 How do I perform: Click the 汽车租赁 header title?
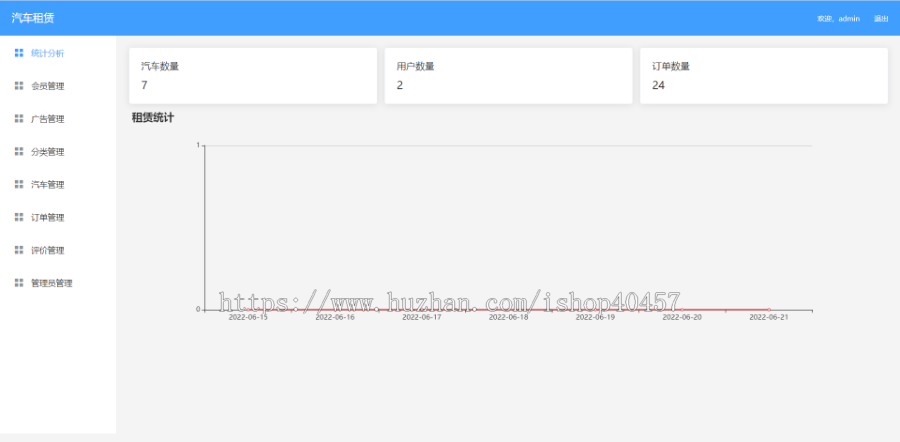(x=33, y=18)
